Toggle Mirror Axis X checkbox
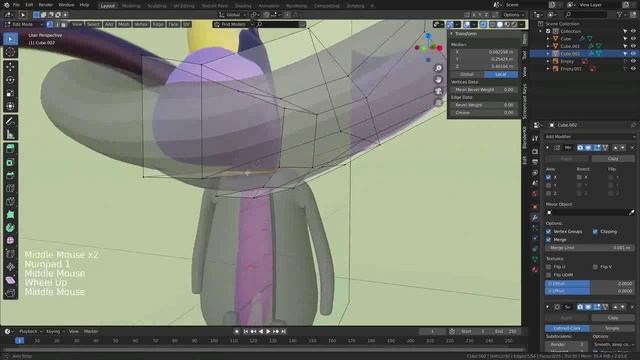The image size is (640, 360). pos(548,177)
